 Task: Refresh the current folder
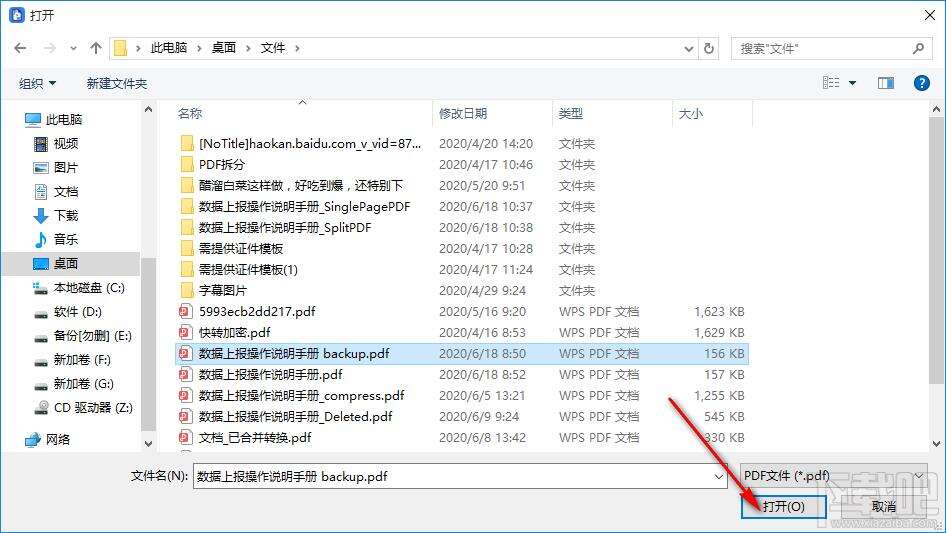(x=710, y=48)
